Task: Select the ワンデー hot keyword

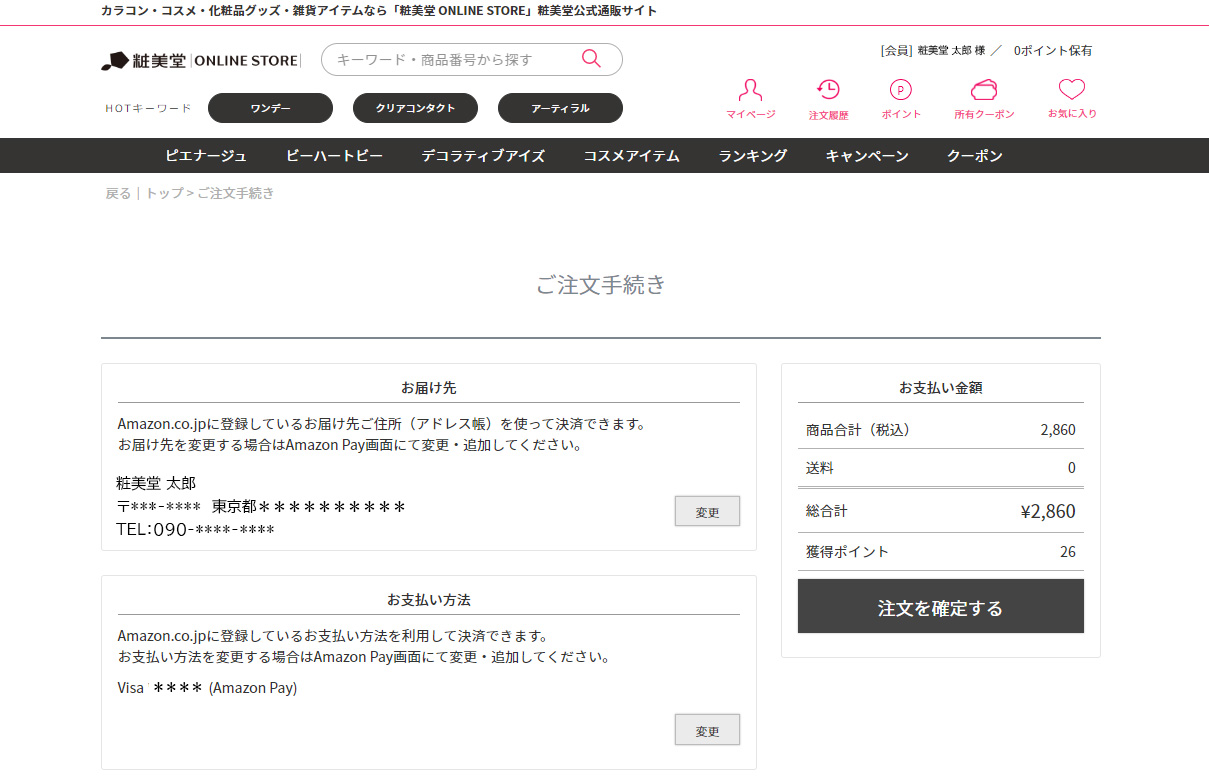Action: pyautogui.click(x=270, y=108)
